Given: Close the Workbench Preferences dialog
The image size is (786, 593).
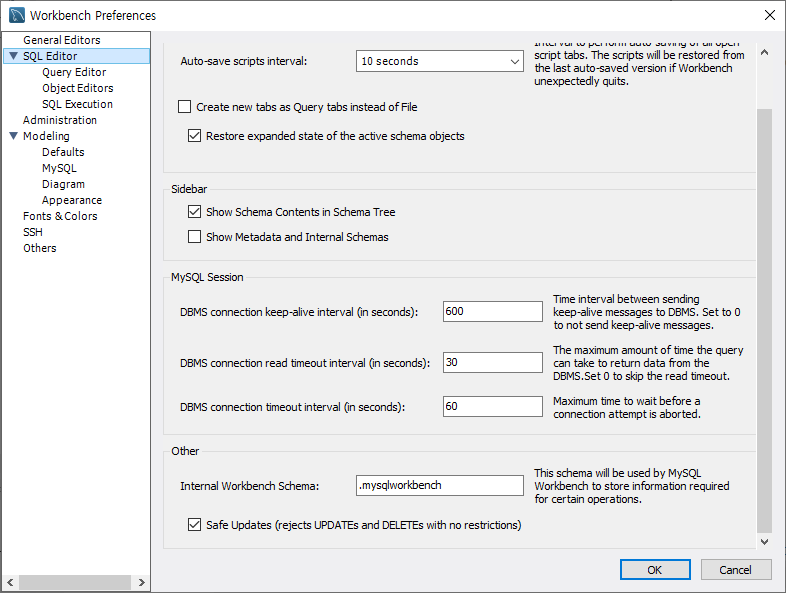Looking at the screenshot, I should 769,16.
